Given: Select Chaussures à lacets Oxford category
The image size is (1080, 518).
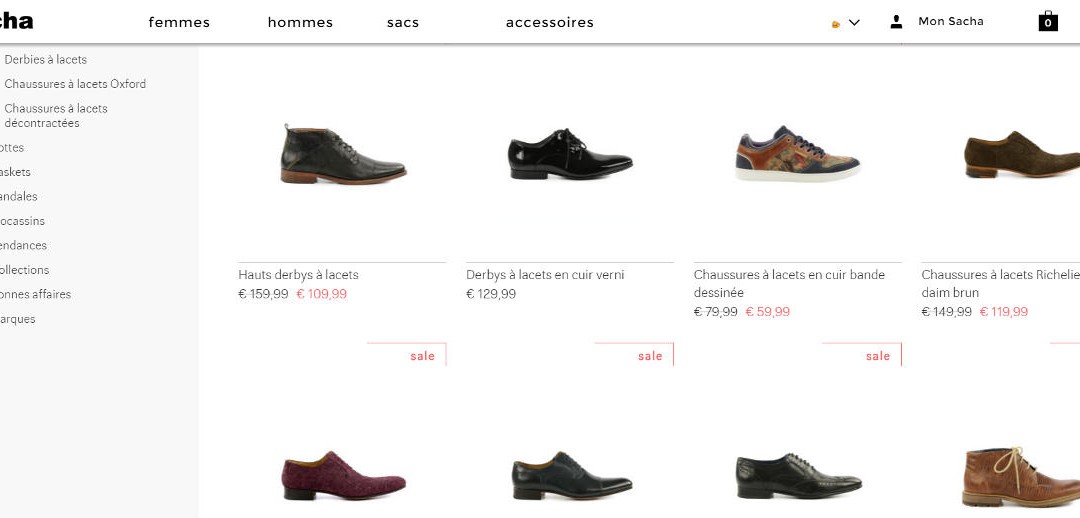Looking at the screenshot, I should coord(75,84).
